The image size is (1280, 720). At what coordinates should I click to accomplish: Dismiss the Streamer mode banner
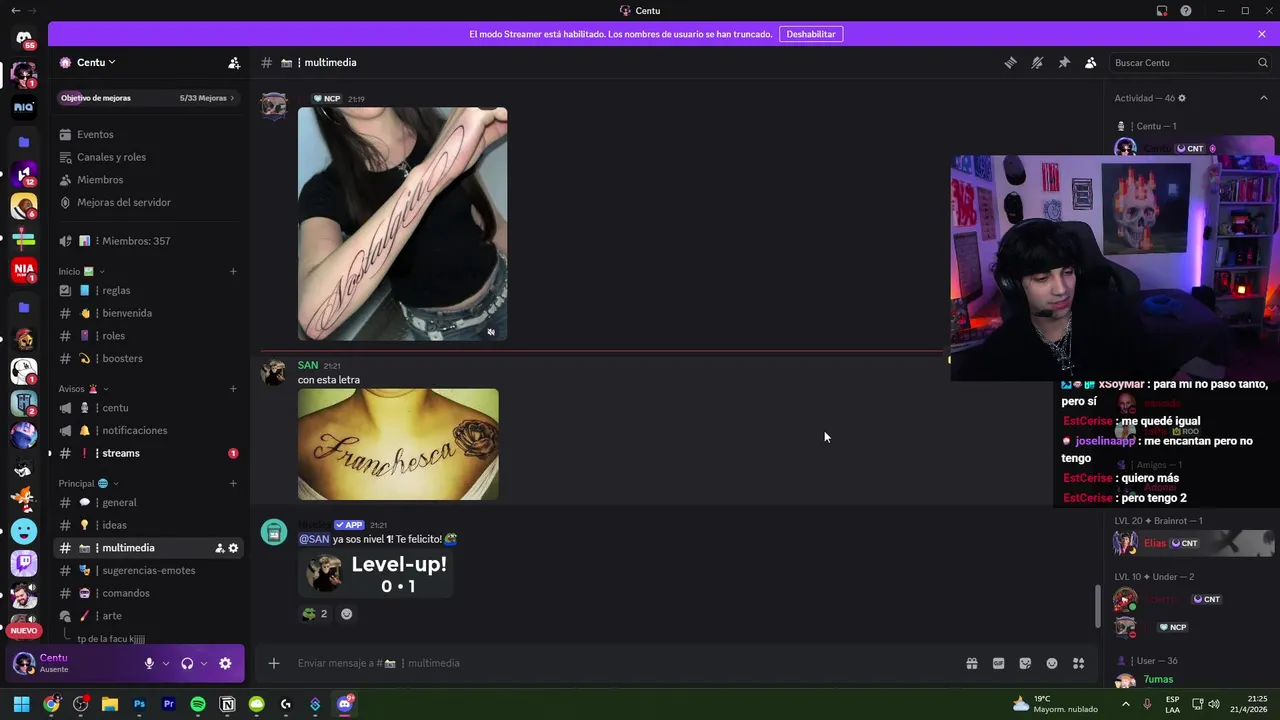[x=1262, y=34]
